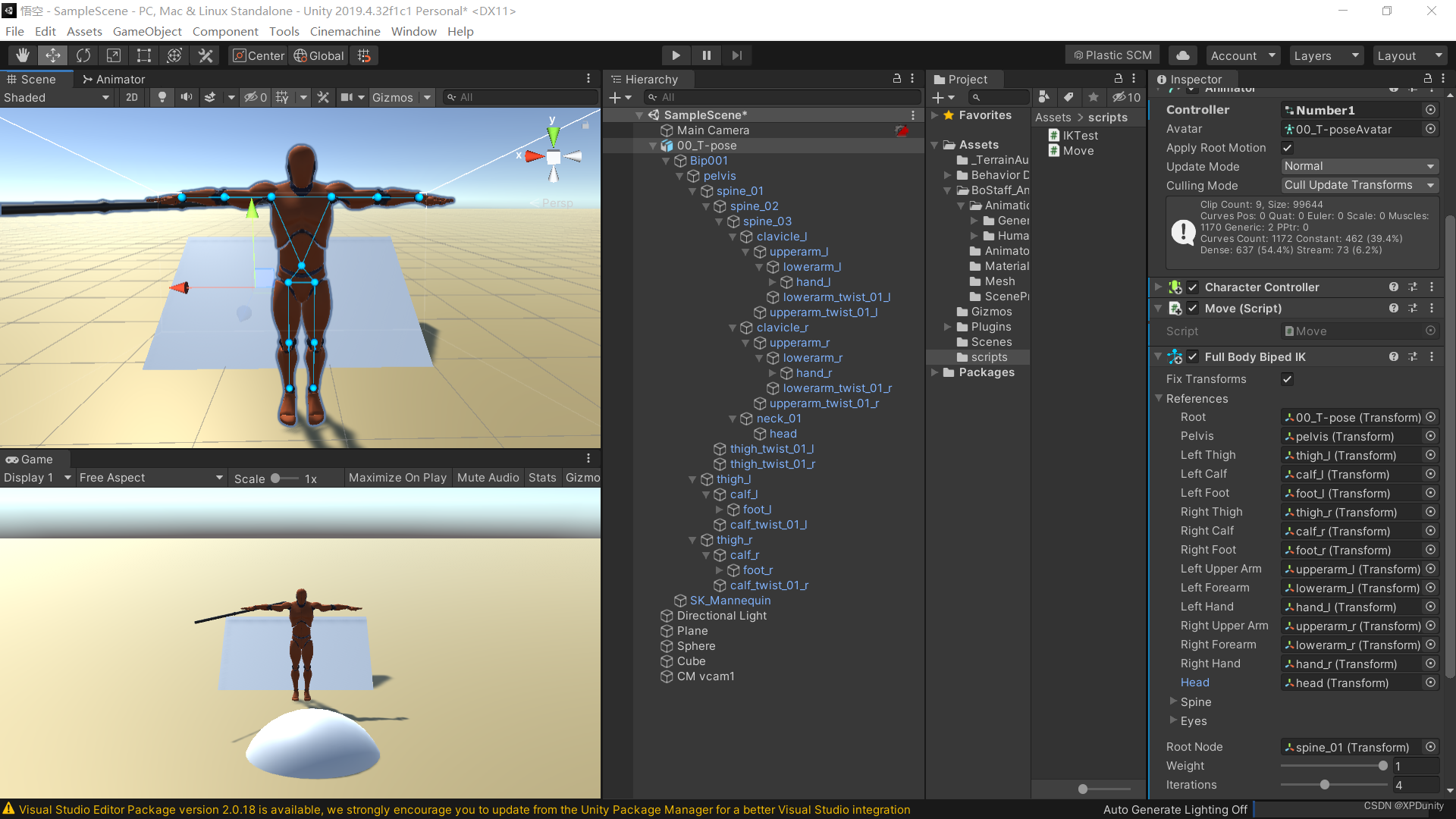Select the Scale tool
The image size is (1456, 819).
coord(114,55)
